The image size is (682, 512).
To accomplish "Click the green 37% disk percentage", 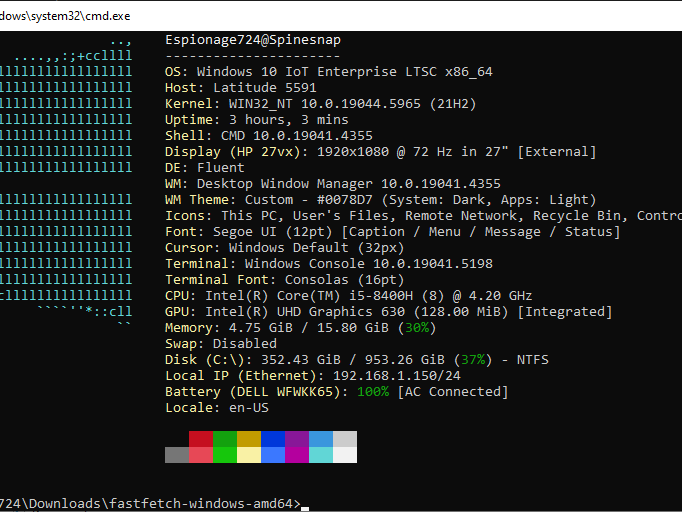I will [x=473, y=360].
